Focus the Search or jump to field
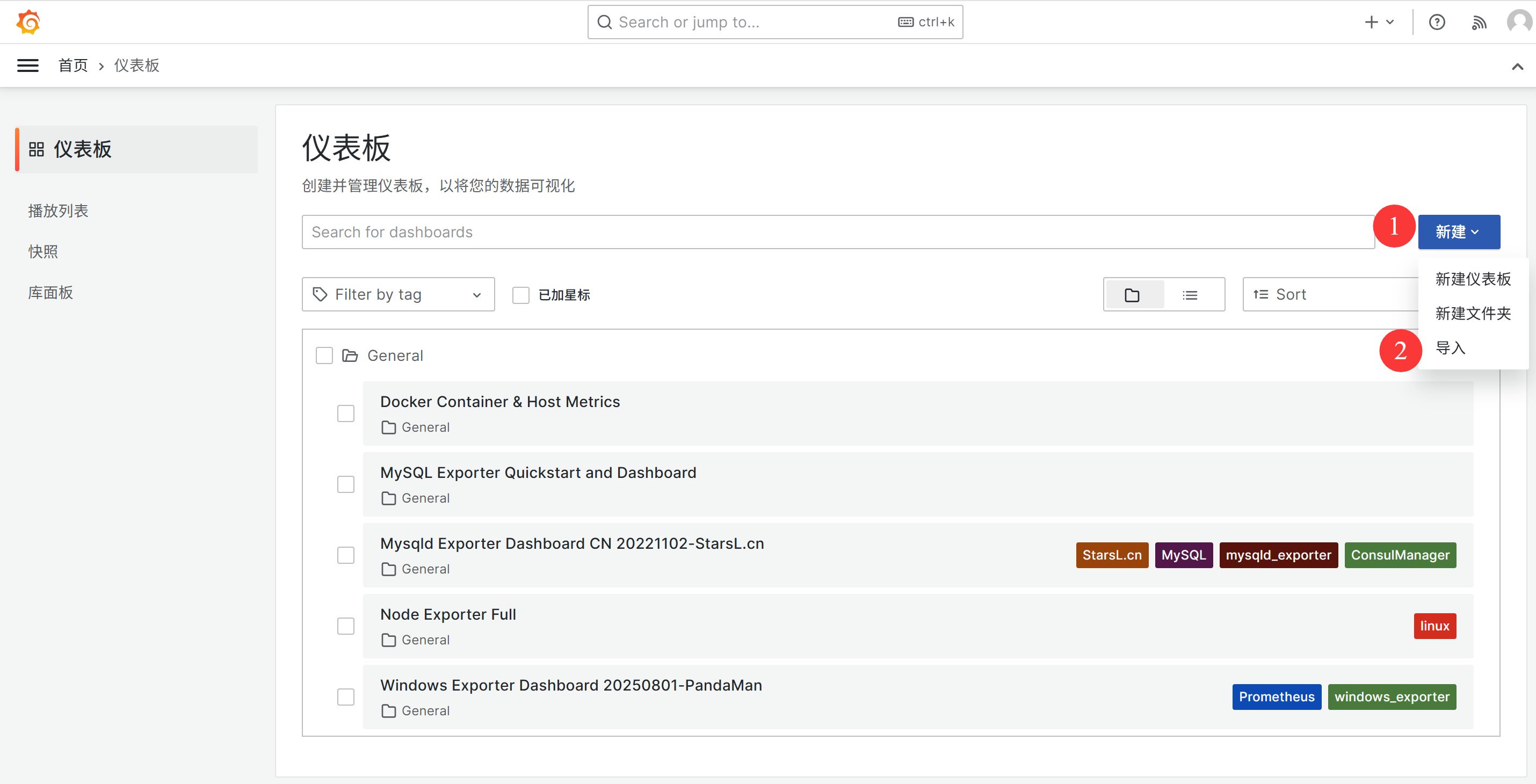 [x=774, y=22]
